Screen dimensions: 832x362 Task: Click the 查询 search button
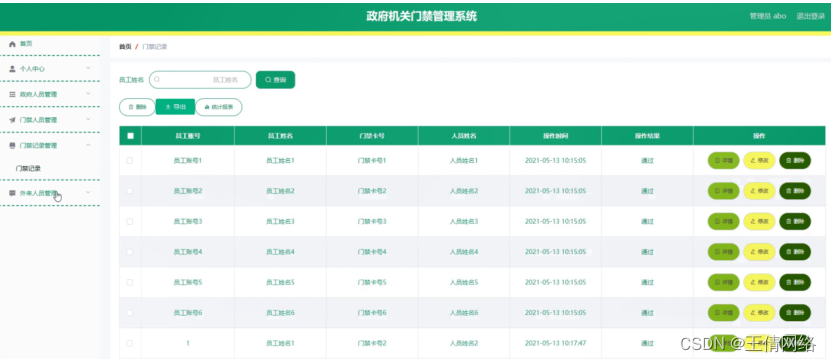point(275,80)
